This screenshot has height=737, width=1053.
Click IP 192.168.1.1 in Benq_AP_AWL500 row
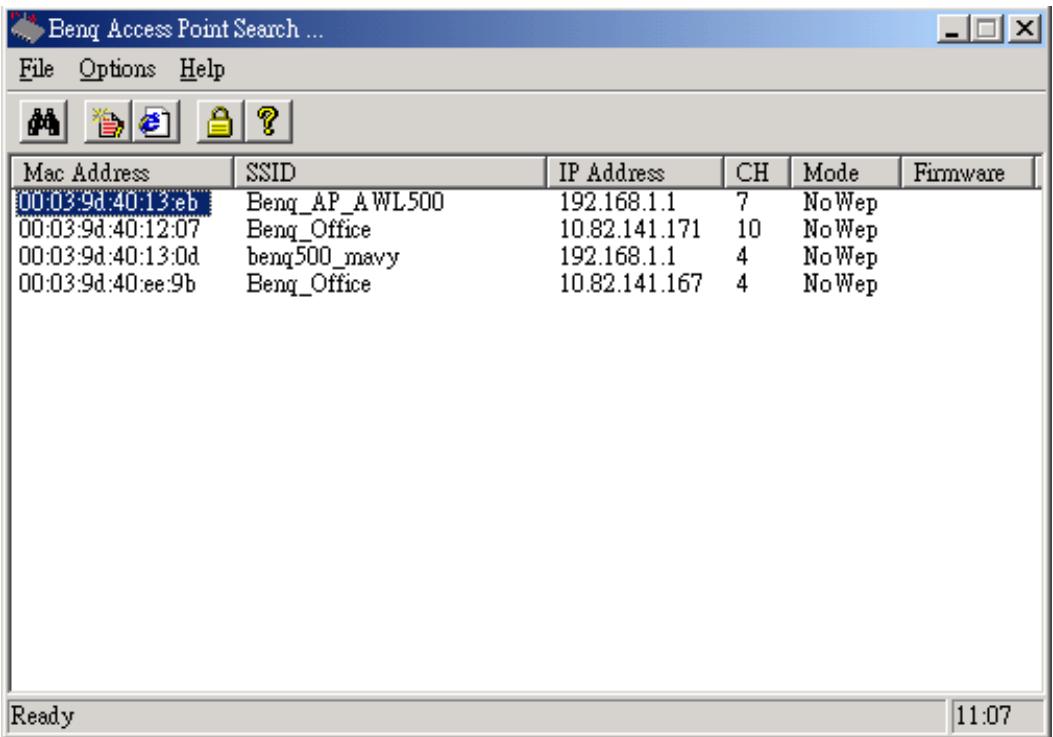617,202
